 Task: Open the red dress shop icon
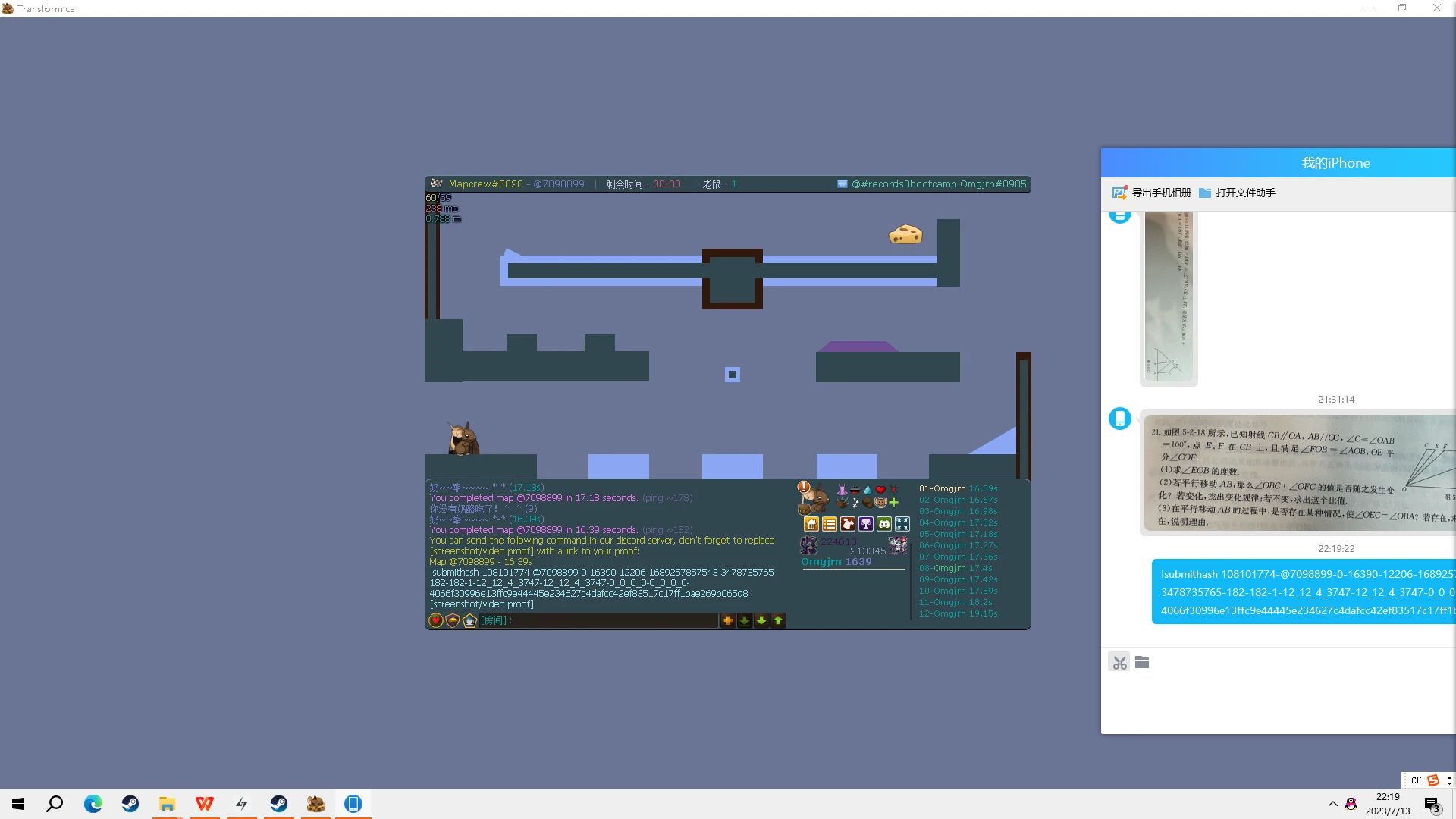coord(848,524)
